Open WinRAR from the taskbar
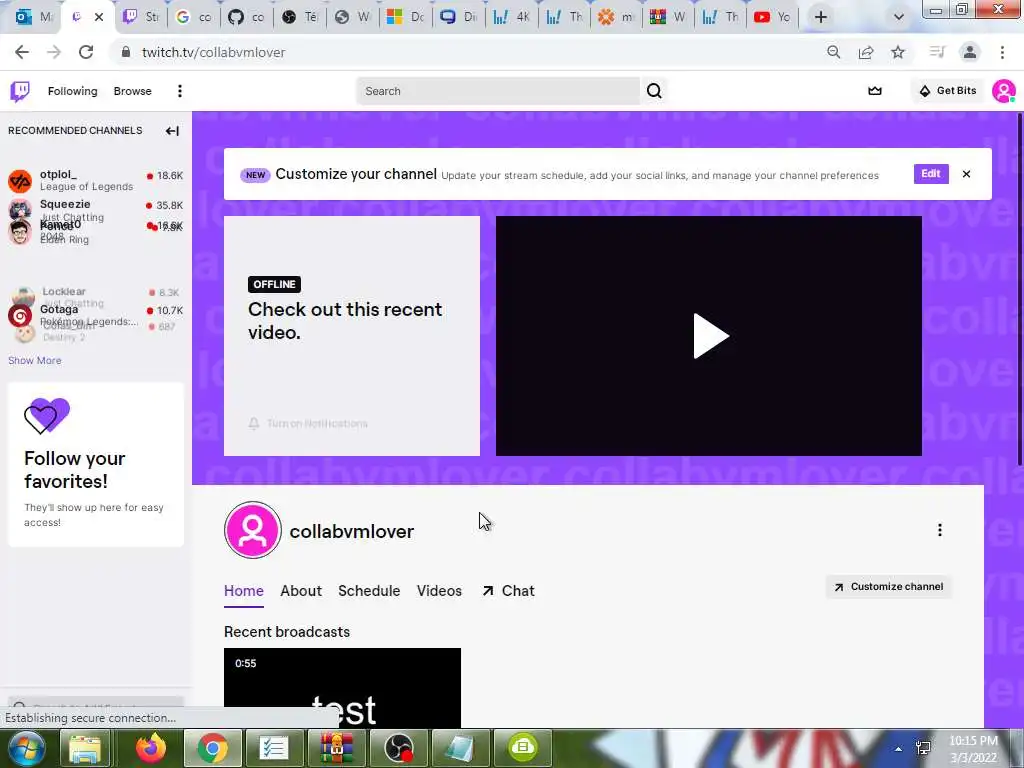This screenshot has height=768, width=1024. pyautogui.click(x=336, y=748)
